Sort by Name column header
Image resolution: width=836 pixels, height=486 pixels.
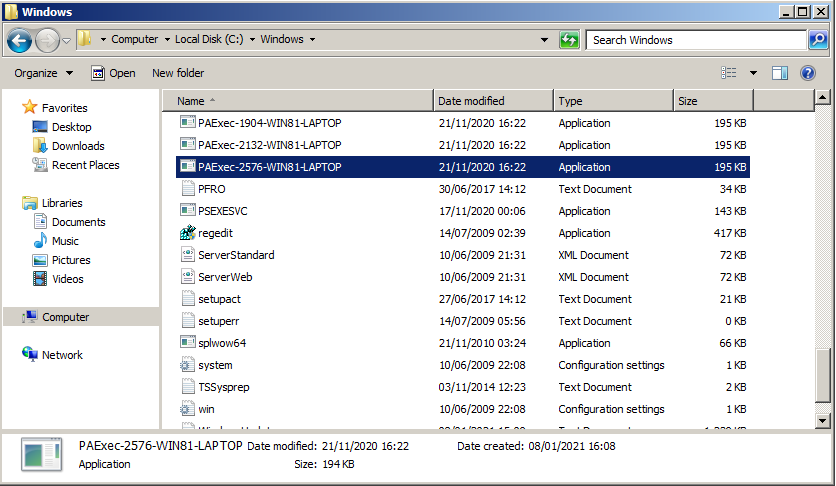tap(298, 101)
